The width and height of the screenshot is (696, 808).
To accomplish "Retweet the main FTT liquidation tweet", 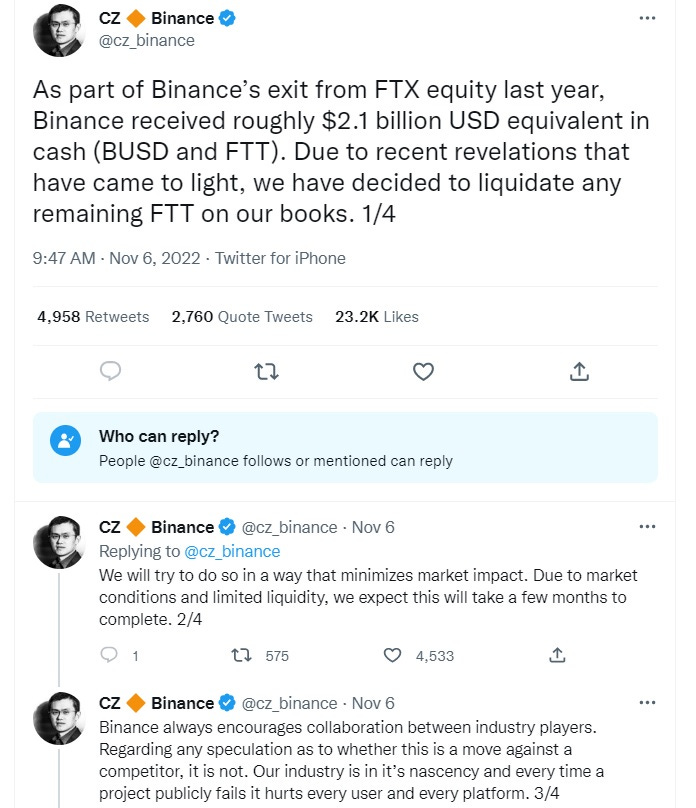I will tap(266, 371).
